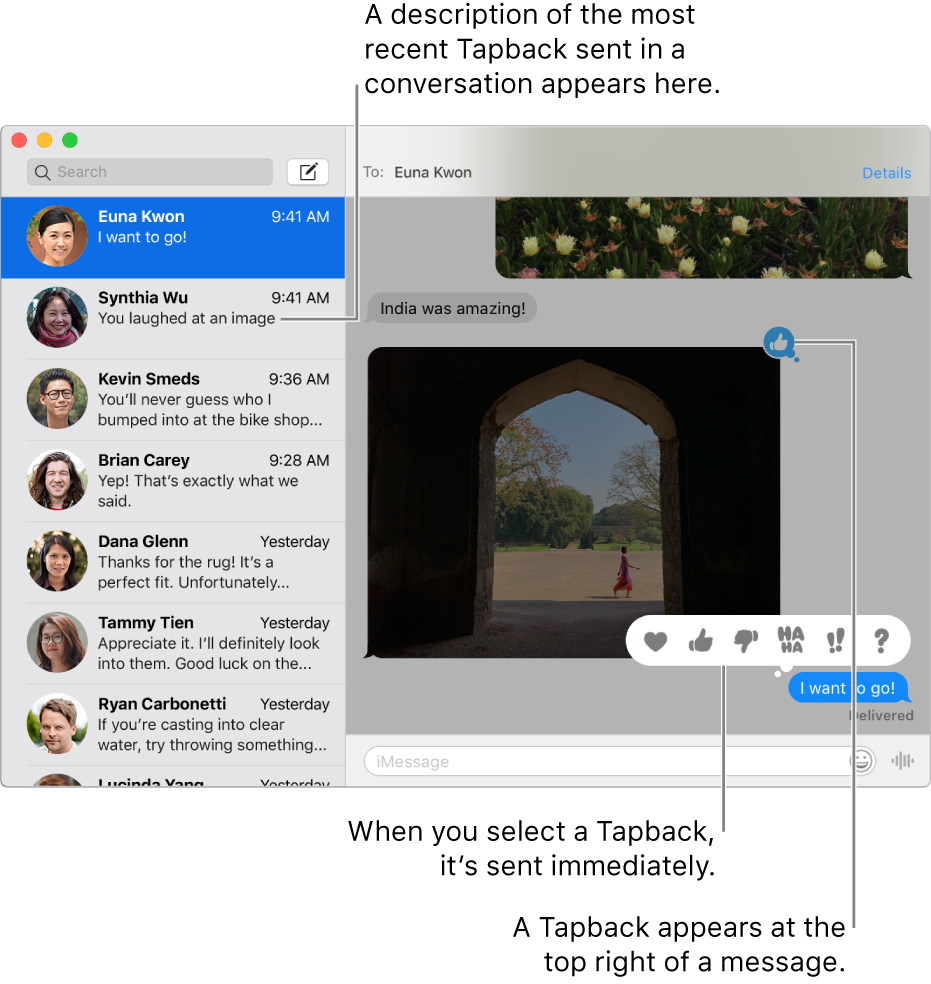Select the thumbs down Tapback

[746, 641]
